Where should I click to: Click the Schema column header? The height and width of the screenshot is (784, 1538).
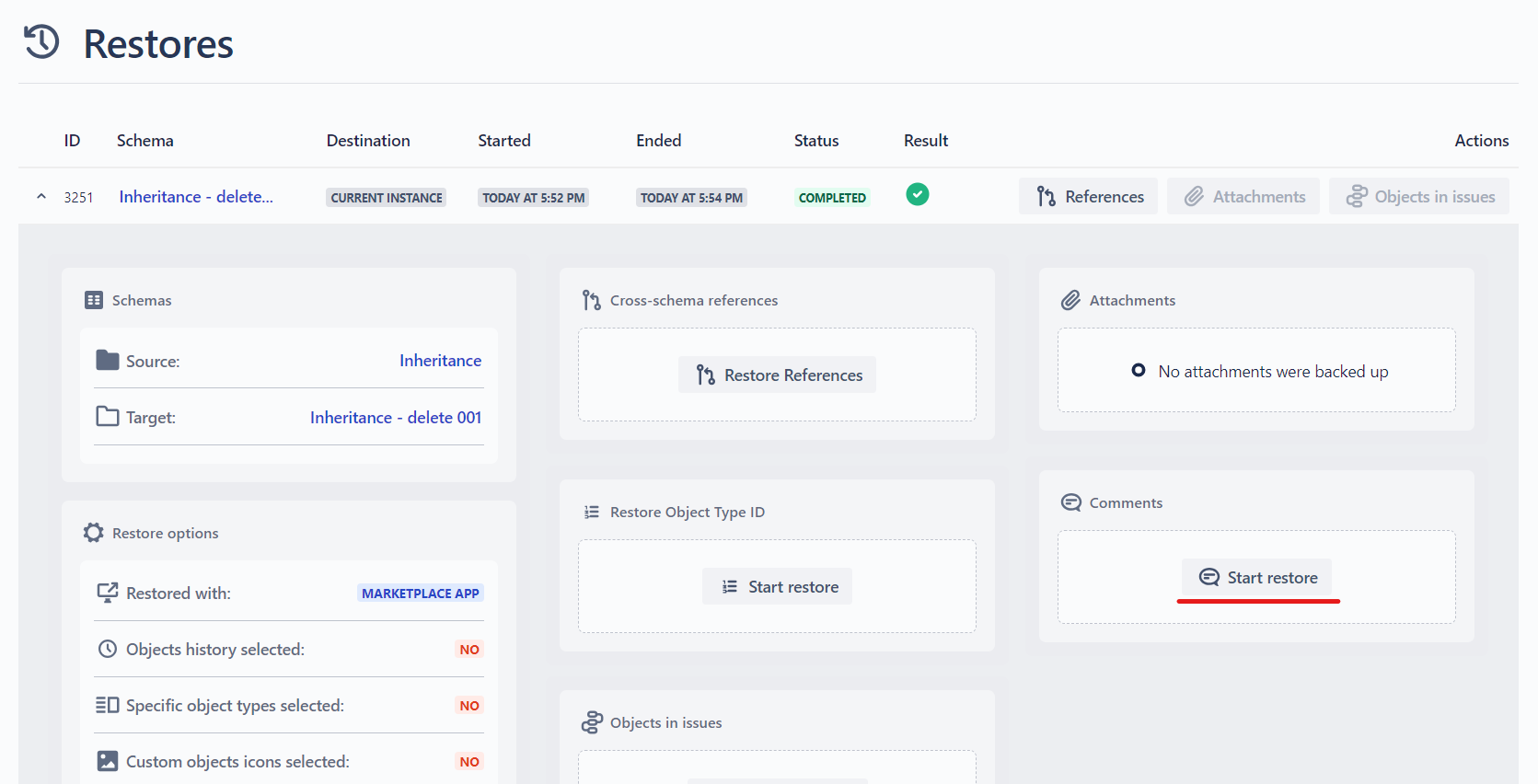(145, 141)
